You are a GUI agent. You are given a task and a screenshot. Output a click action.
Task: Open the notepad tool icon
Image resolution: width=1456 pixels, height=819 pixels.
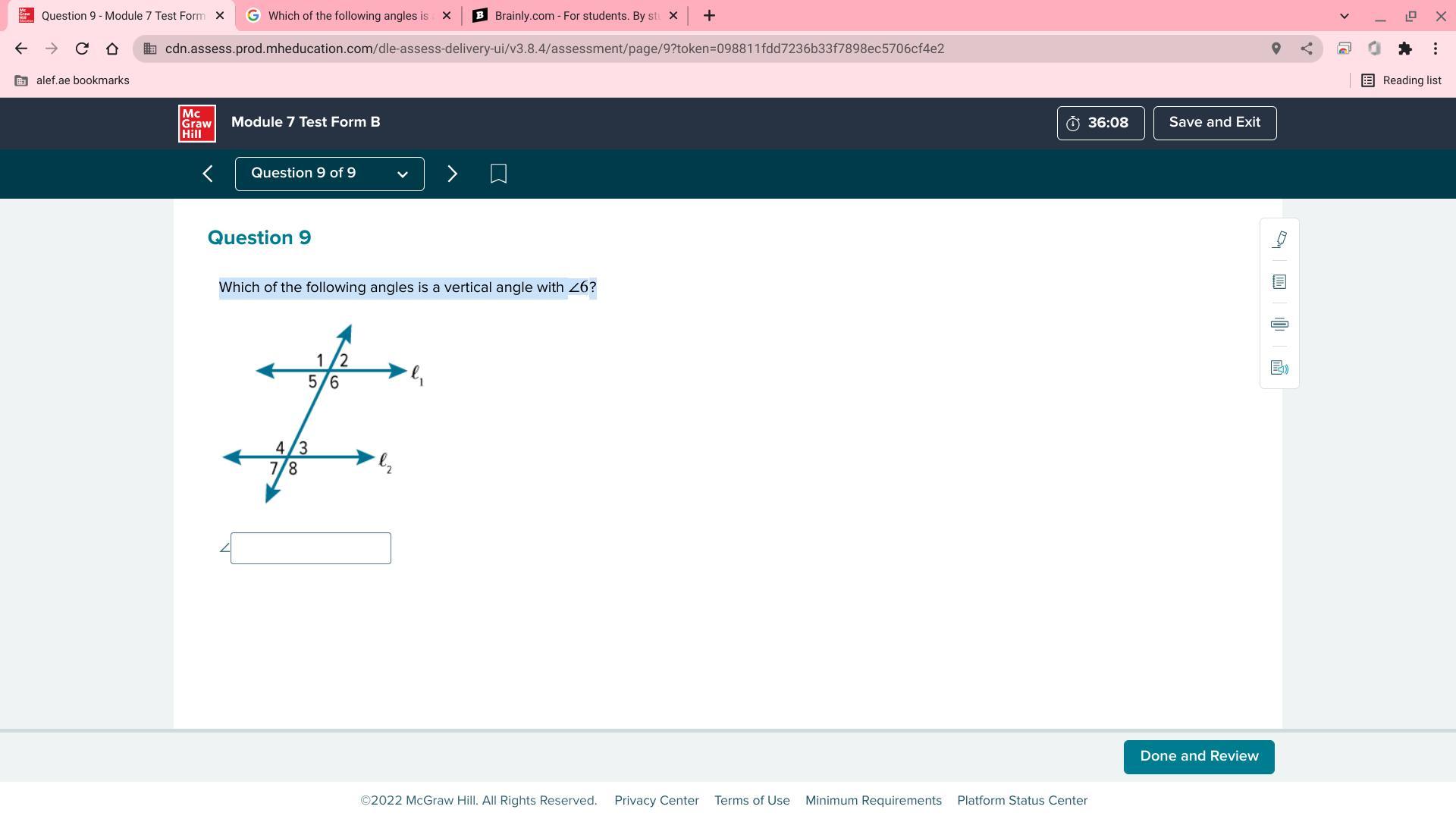coord(1279,282)
